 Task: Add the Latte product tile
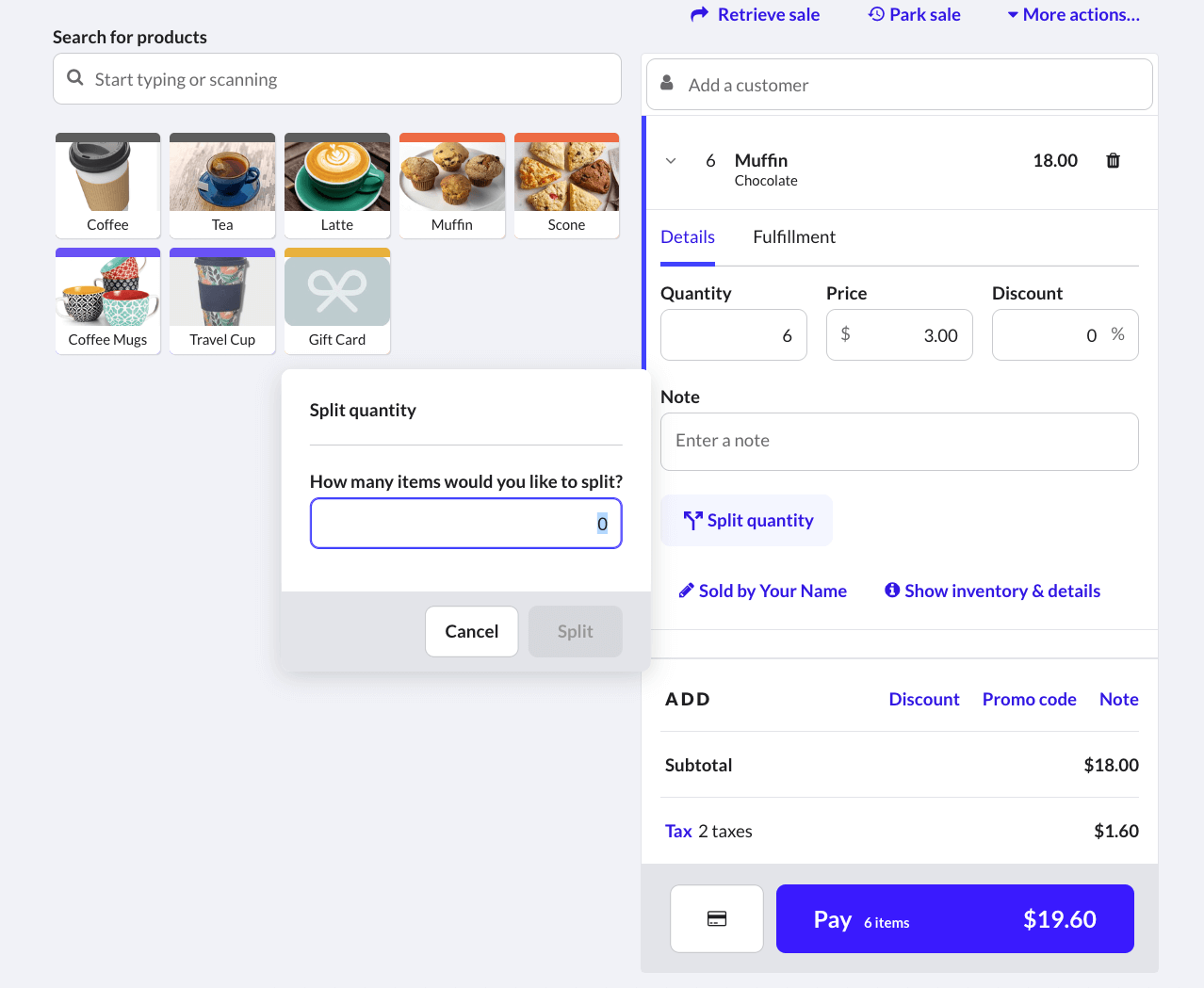(337, 186)
